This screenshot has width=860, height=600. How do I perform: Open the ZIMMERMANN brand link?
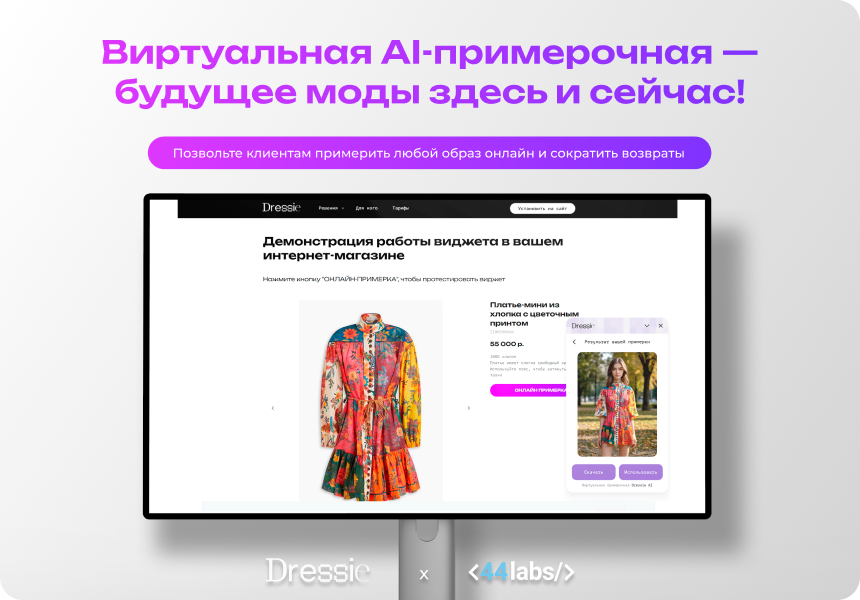(501, 332)
